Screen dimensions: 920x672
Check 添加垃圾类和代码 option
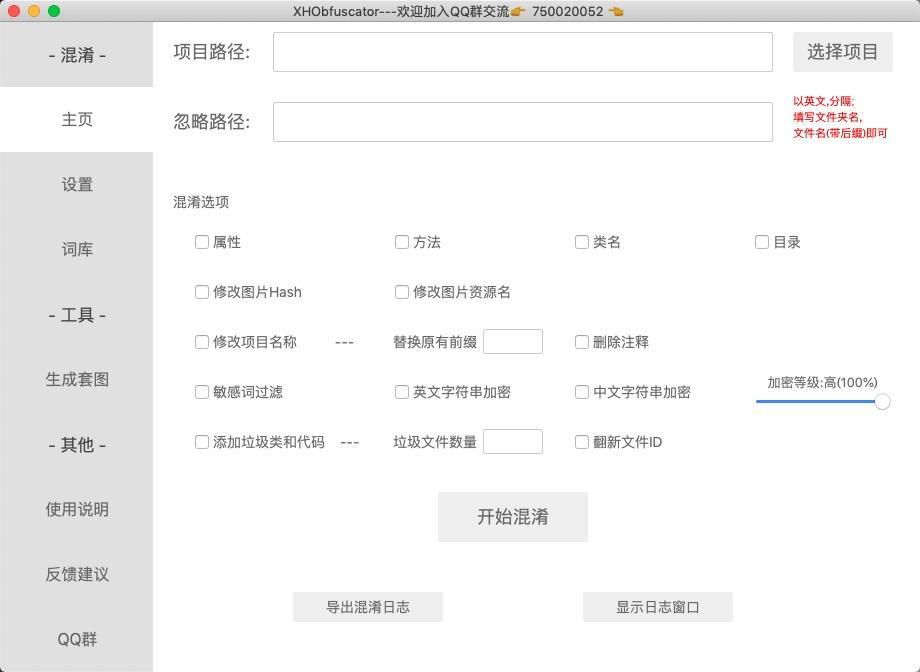(201, 441)
